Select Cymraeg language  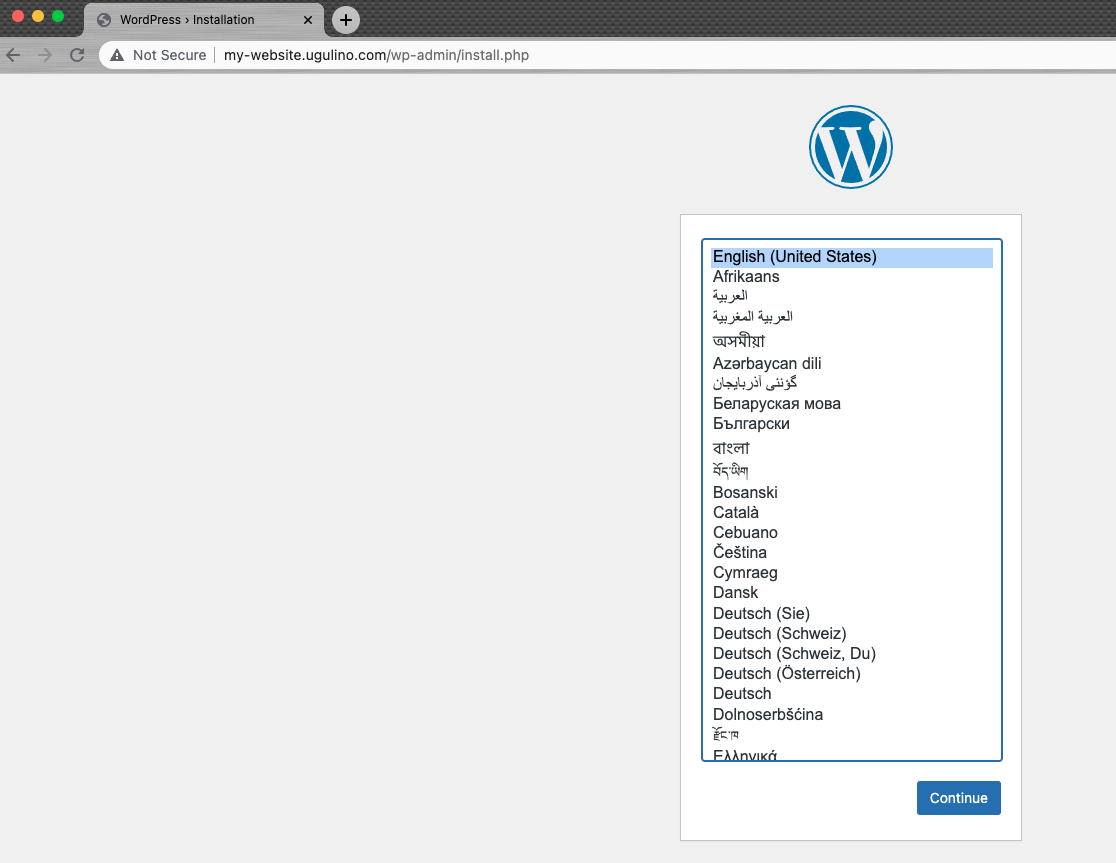tap(852, 573)
